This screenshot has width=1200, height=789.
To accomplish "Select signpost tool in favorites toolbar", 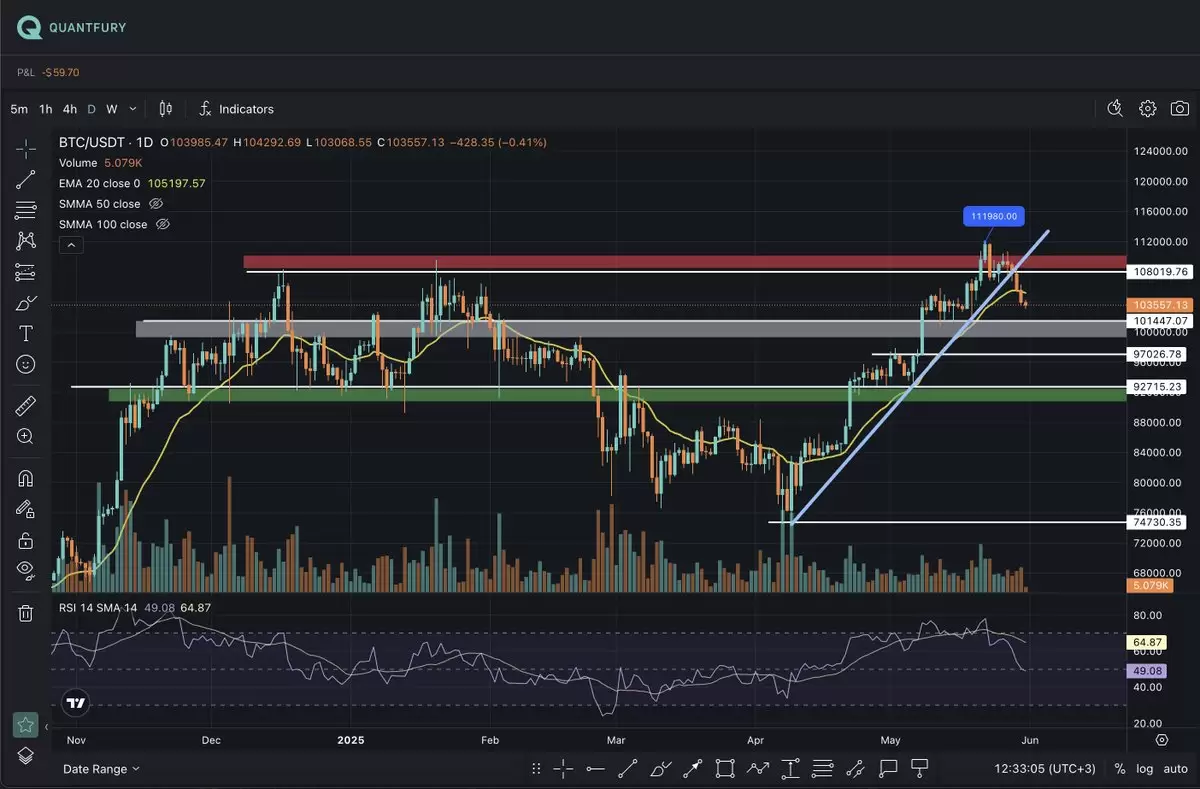I will [x=920, y=768].
